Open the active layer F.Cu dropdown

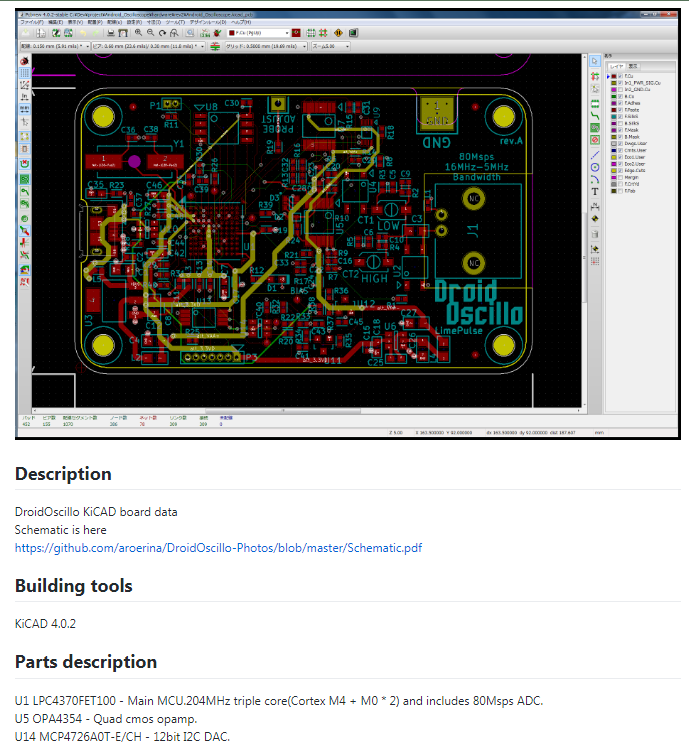coord(258,33)
